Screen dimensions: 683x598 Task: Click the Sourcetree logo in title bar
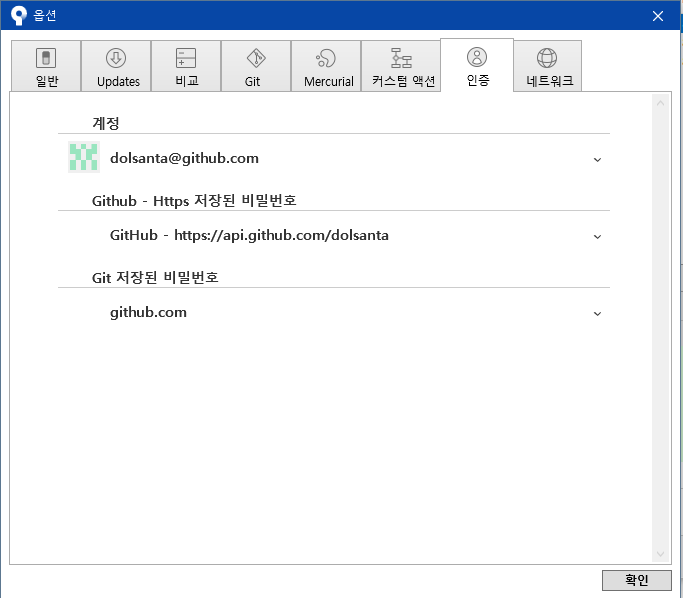click(18, 16)
